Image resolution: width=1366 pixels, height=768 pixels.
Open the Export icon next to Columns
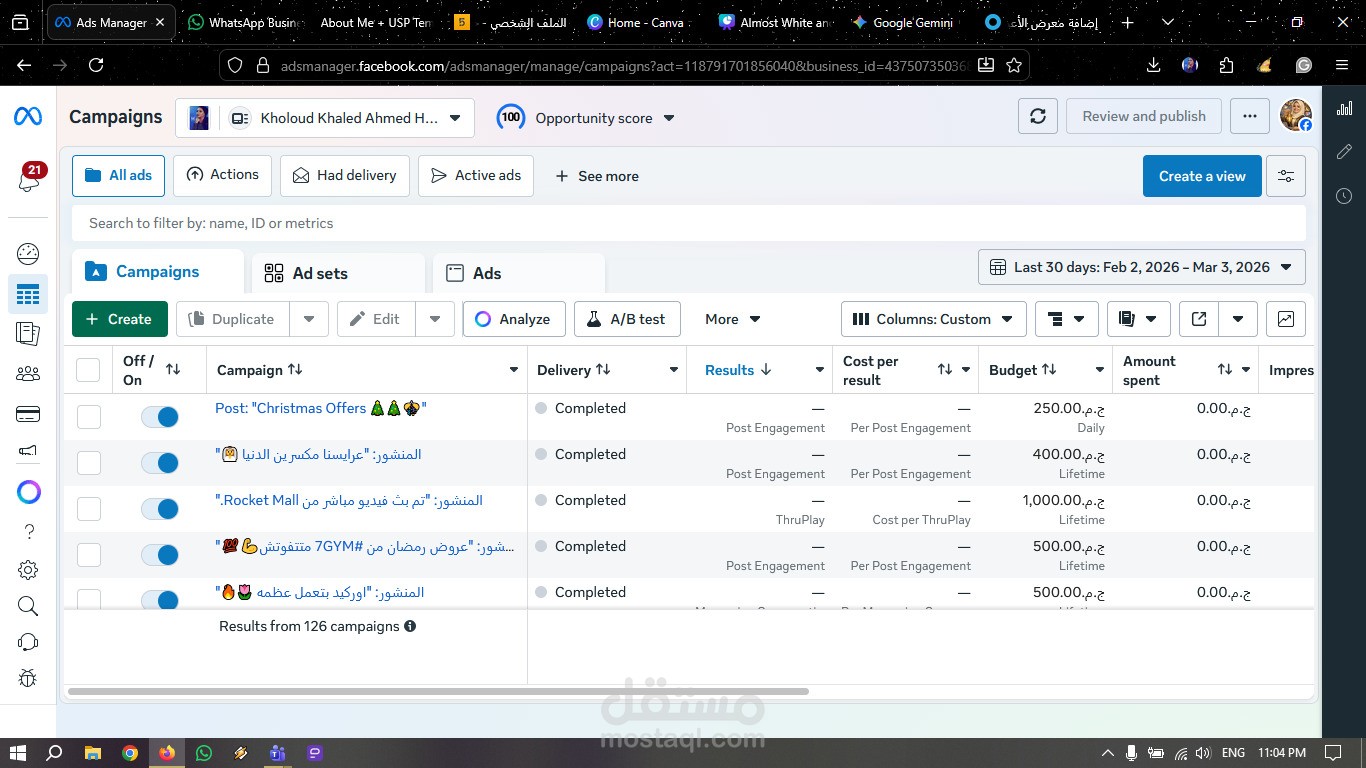[x=1198, y=318]
